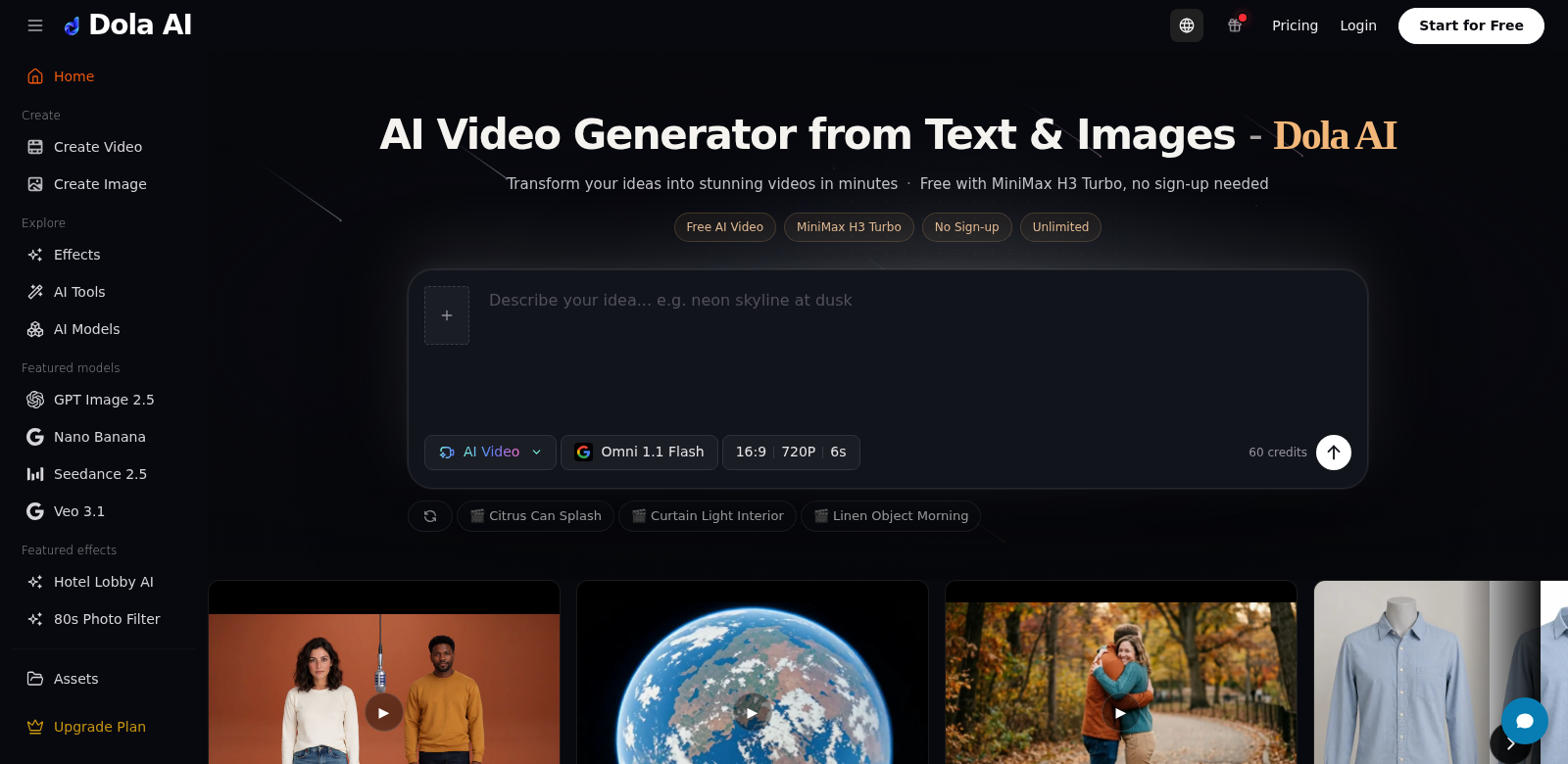Choose the Omni 1.1 Flash model selector
Viewport: 1568px width, 764px height.
(x=639, y=453)
